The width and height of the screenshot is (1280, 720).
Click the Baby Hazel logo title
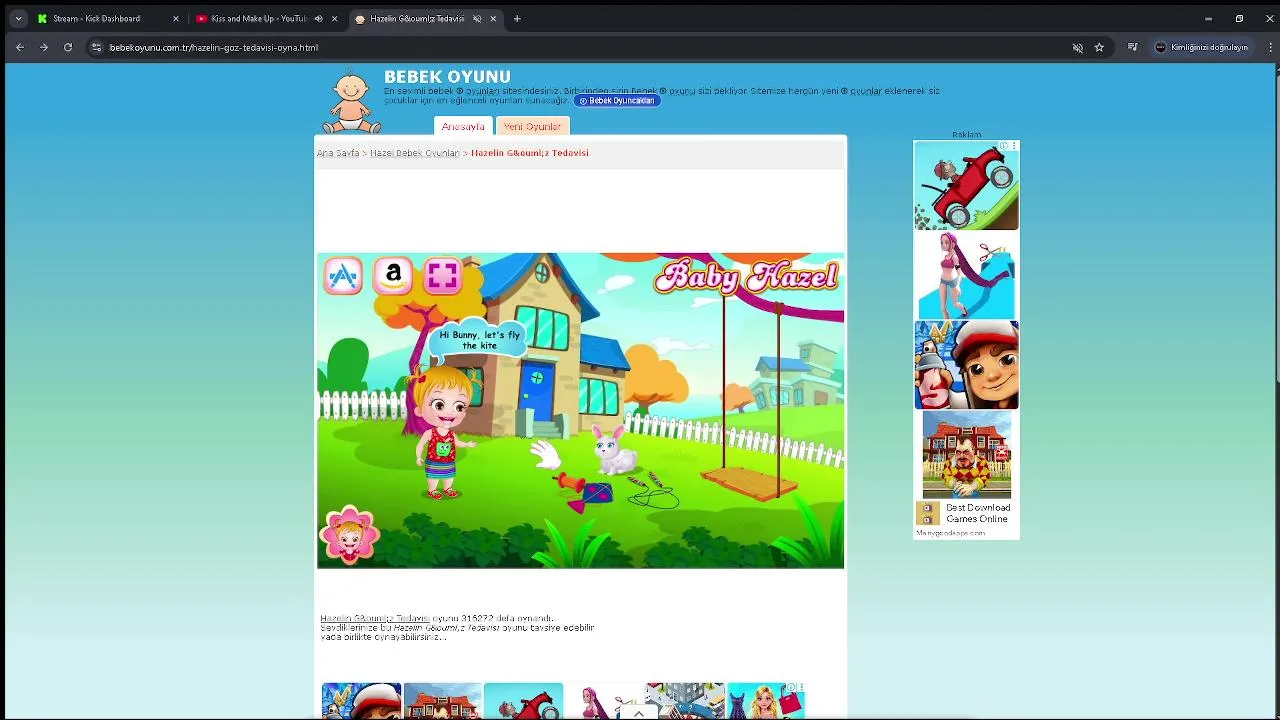point(746,276)
